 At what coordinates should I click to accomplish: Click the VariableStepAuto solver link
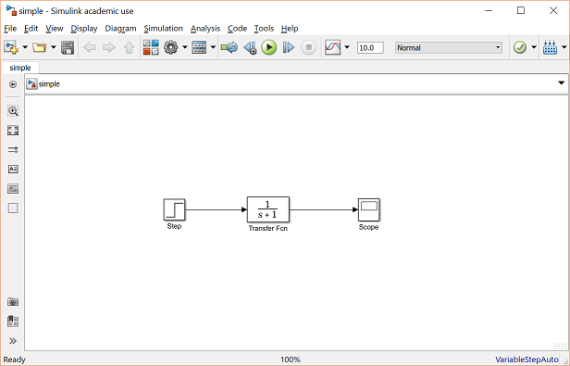click(x=527, y=359)
